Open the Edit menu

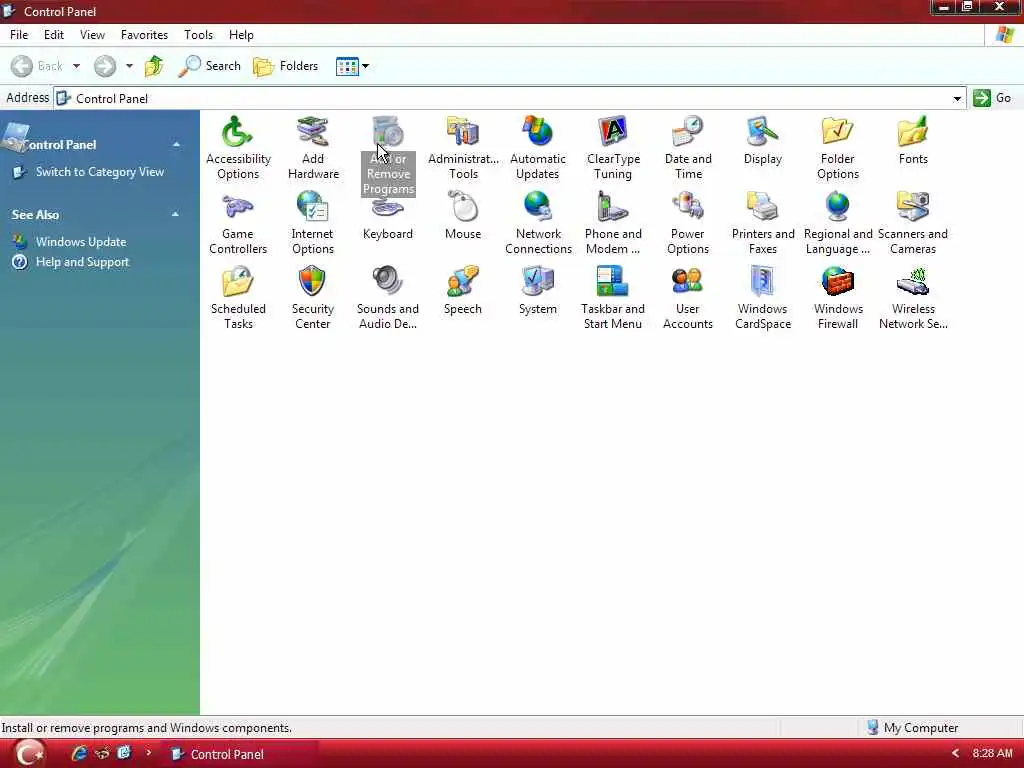[54, 35]
